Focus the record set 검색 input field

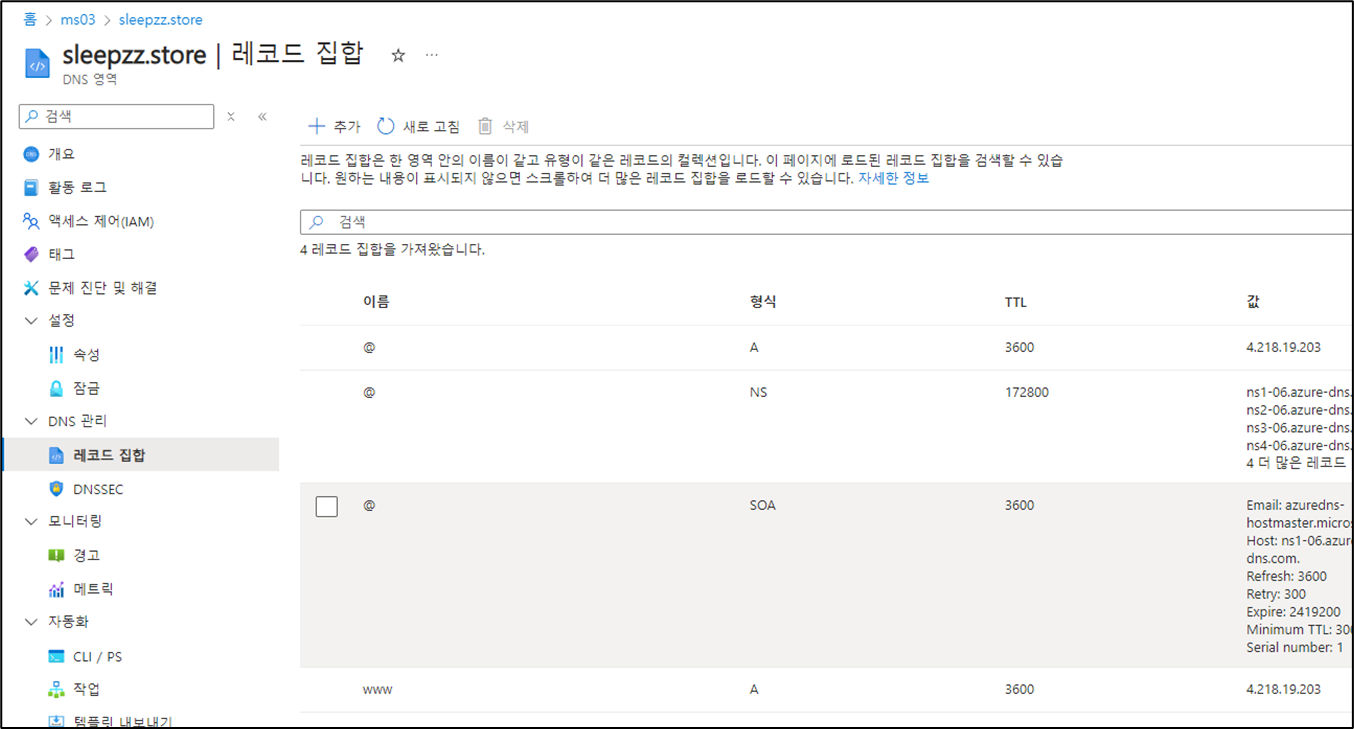click(826, 222)
